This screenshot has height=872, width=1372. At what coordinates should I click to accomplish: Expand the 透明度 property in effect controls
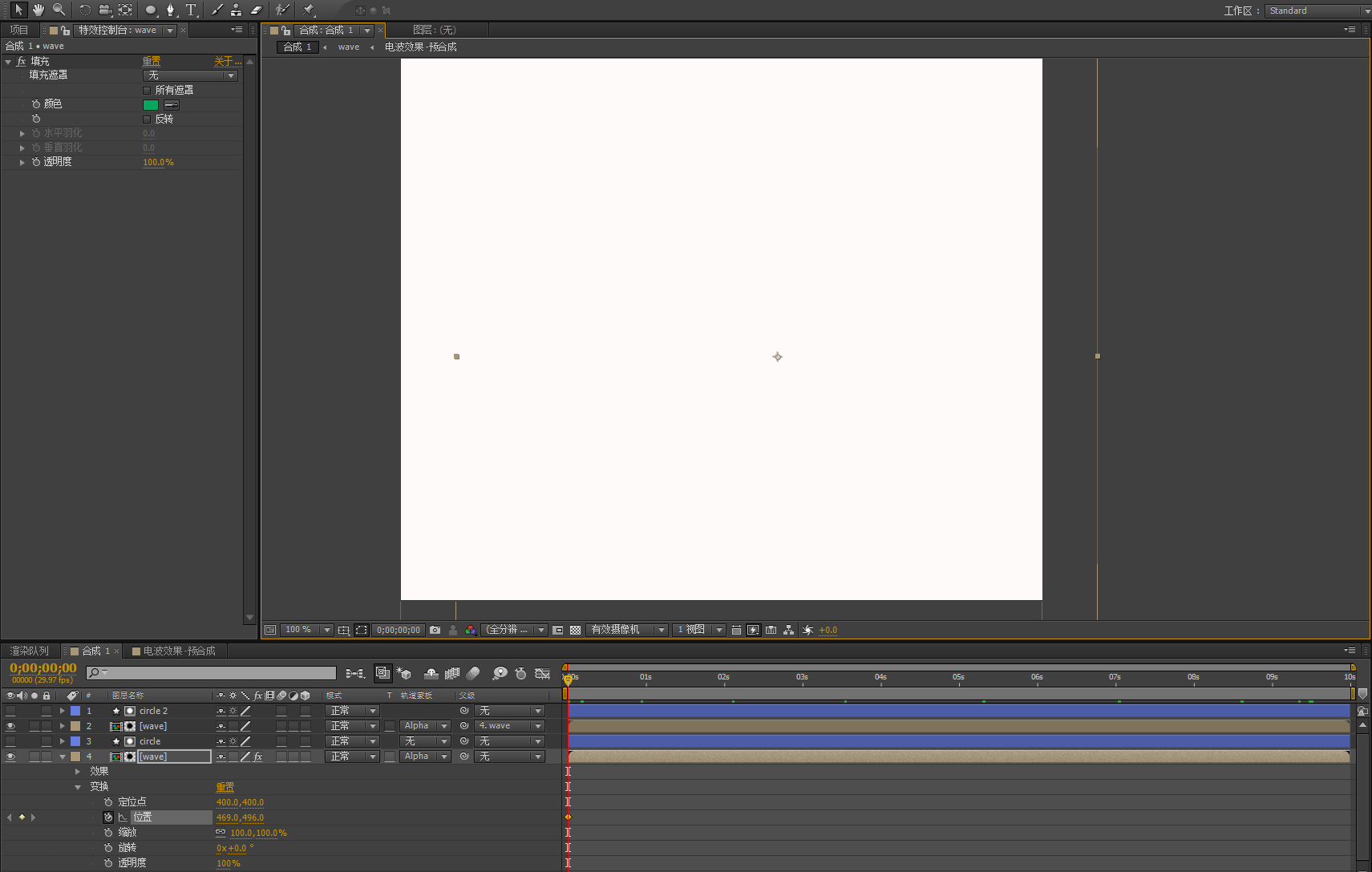click(x=22, y=162)
